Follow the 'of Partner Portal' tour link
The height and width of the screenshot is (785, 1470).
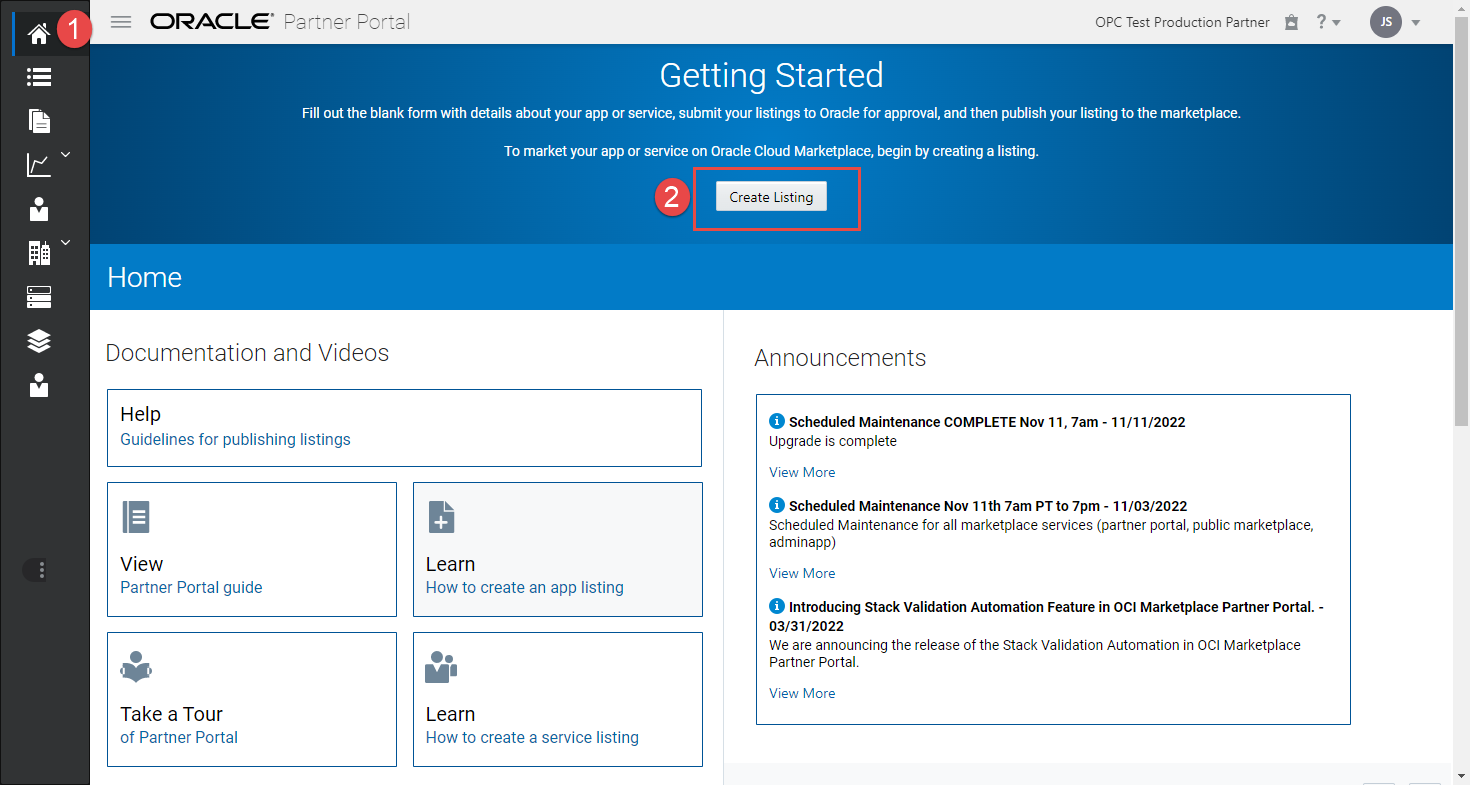click(179, 737)
